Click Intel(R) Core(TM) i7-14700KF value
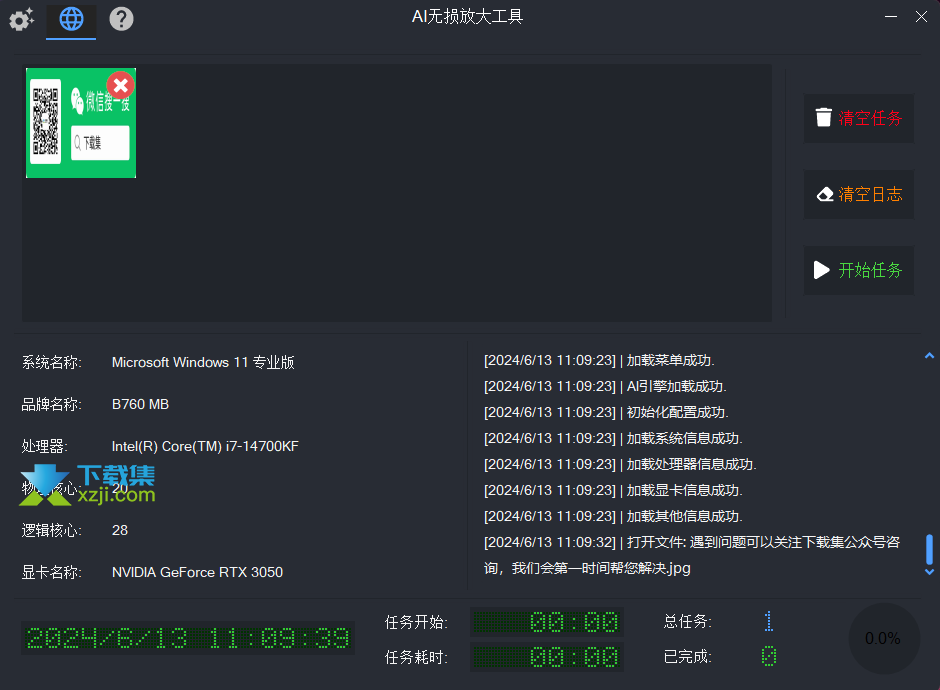The height and width of the screenshot is (690, 940). click(205, 447)
